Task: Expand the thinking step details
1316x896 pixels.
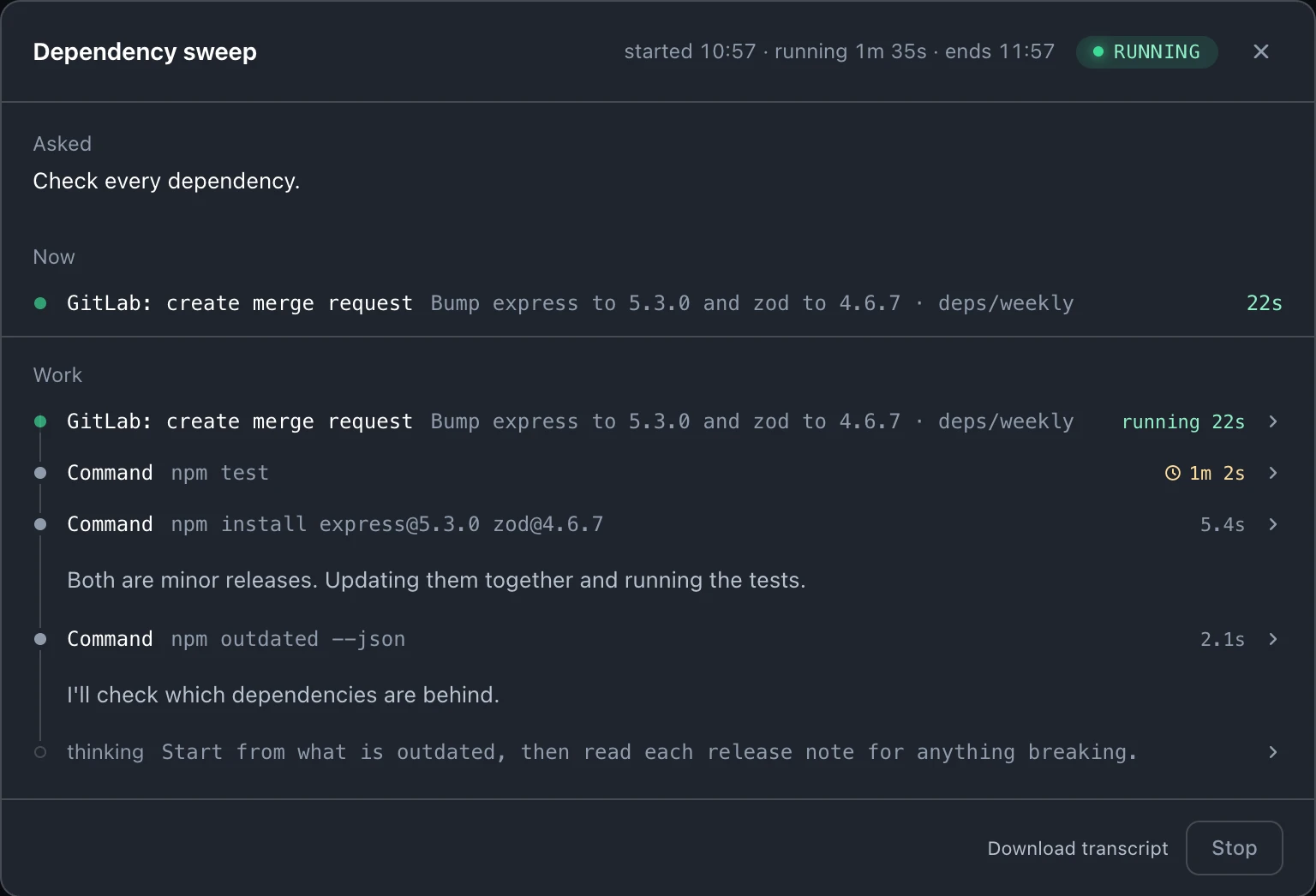Action: point(1273,752)
